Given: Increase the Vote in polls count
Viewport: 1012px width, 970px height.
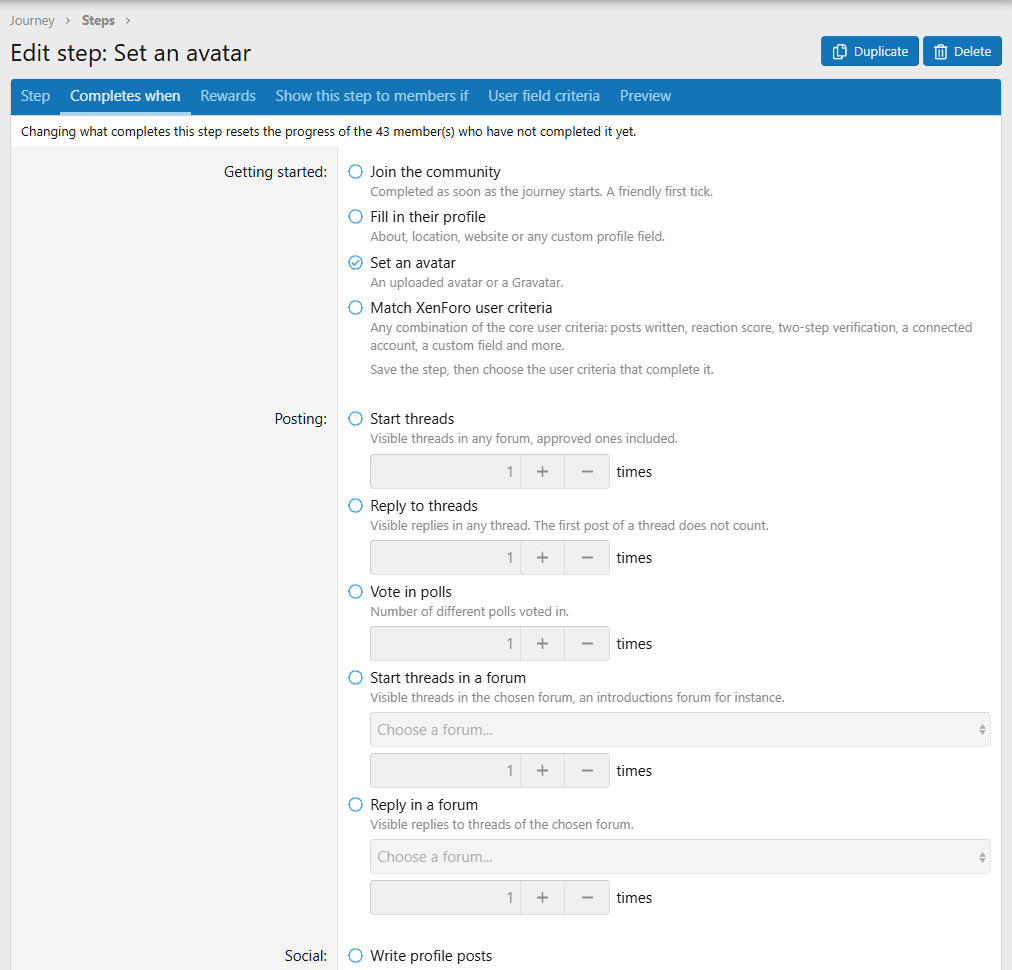Looking at the screenshot, I should click(542, 643).
